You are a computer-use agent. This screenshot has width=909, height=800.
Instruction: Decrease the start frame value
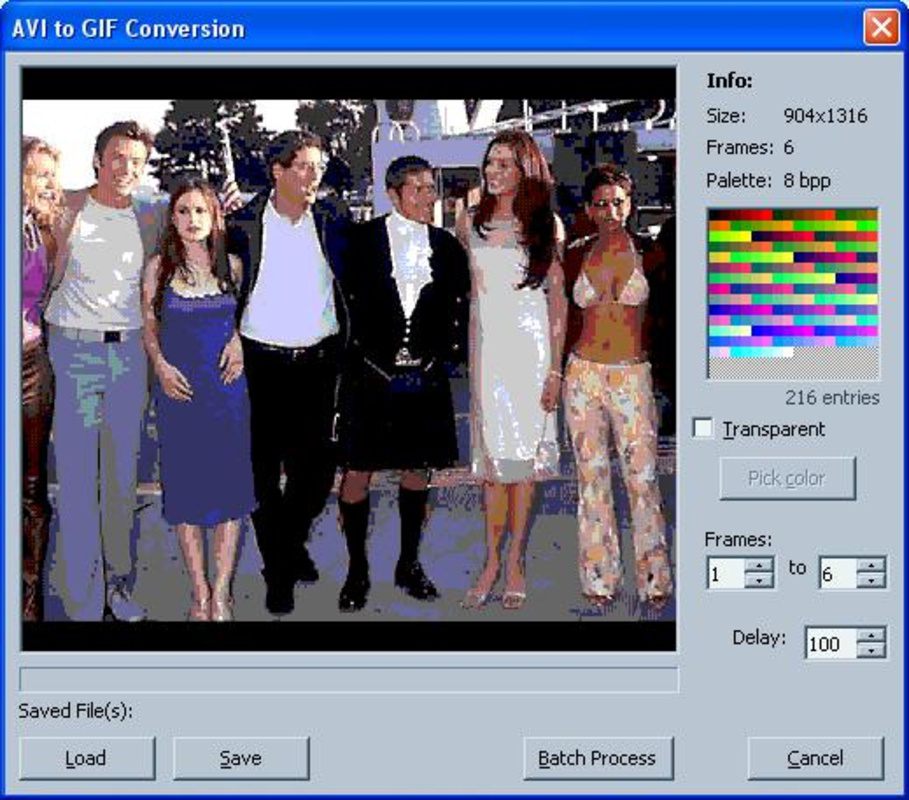pyautogui.click(x=759, y=580)
